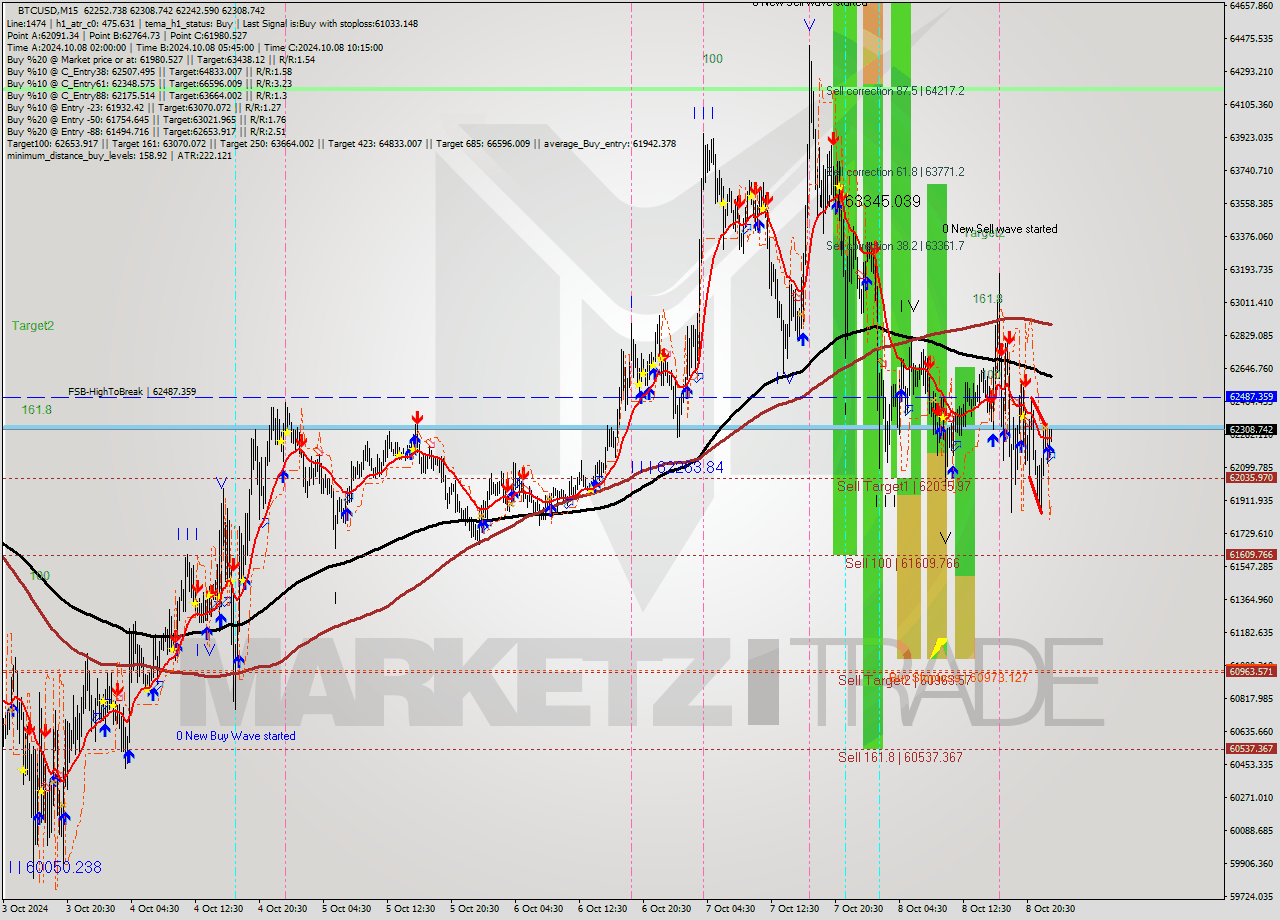Click the green Target2 label on left side
This screenshot has height=920, width=1280.
click(33, 326)
